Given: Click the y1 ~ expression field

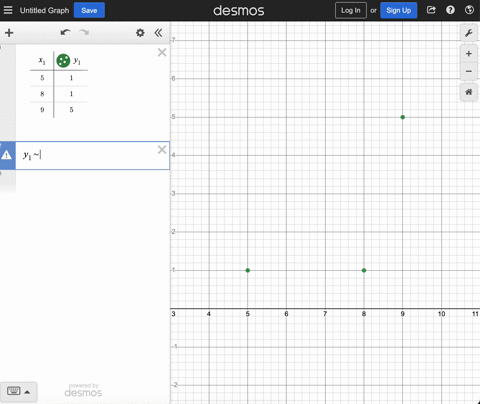Looking at the screenshot, I should 87,155.
